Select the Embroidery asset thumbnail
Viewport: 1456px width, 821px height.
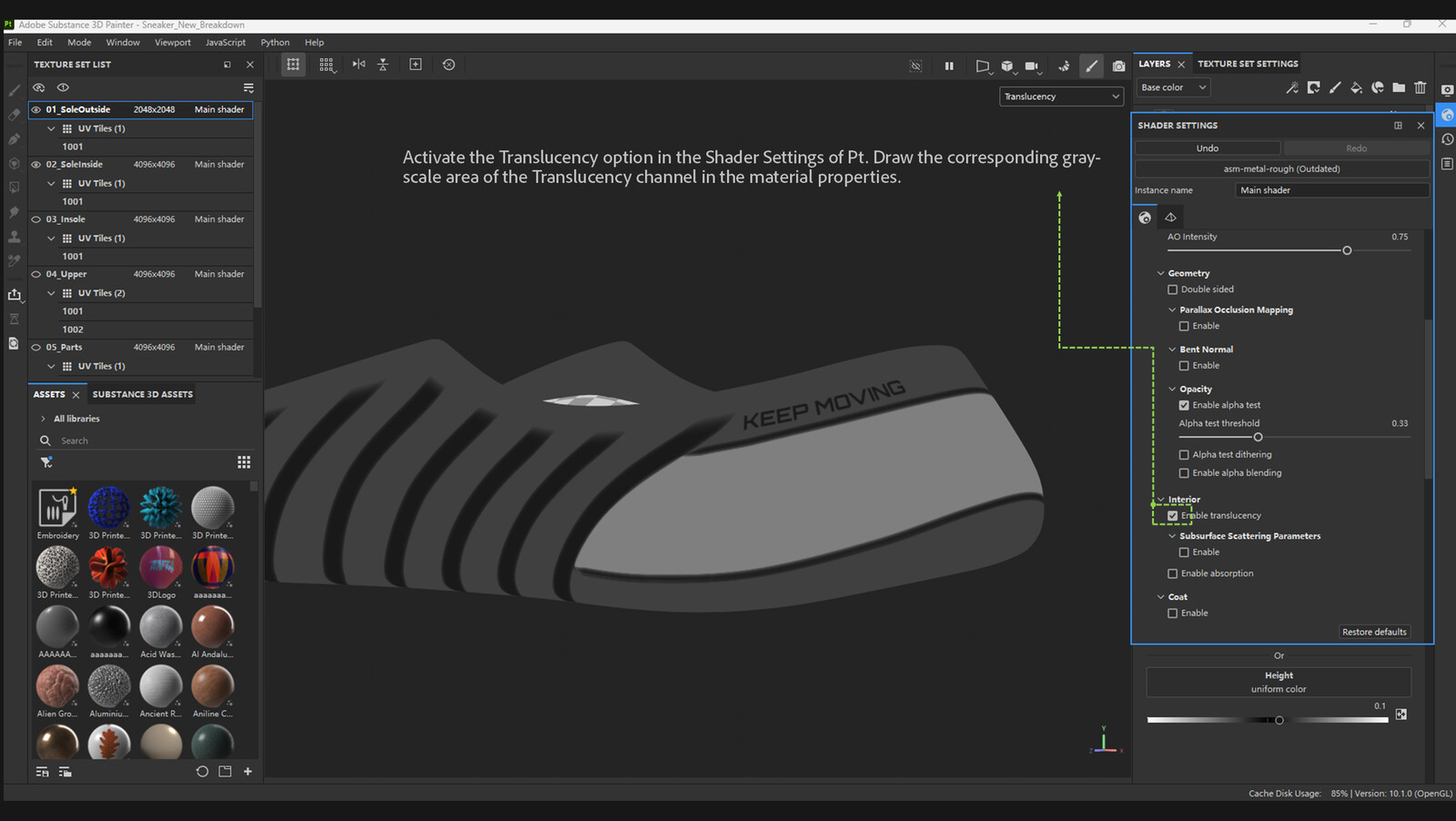pyautogui.click(x=57, y=507)
